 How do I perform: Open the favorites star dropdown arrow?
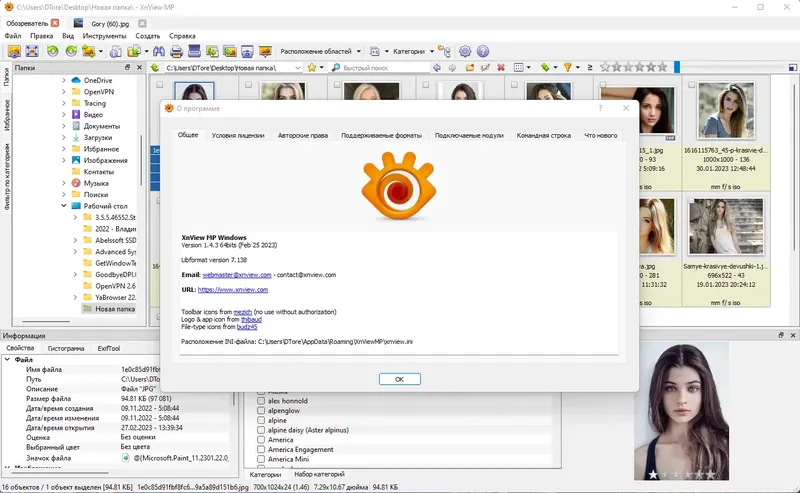(321, 67)
